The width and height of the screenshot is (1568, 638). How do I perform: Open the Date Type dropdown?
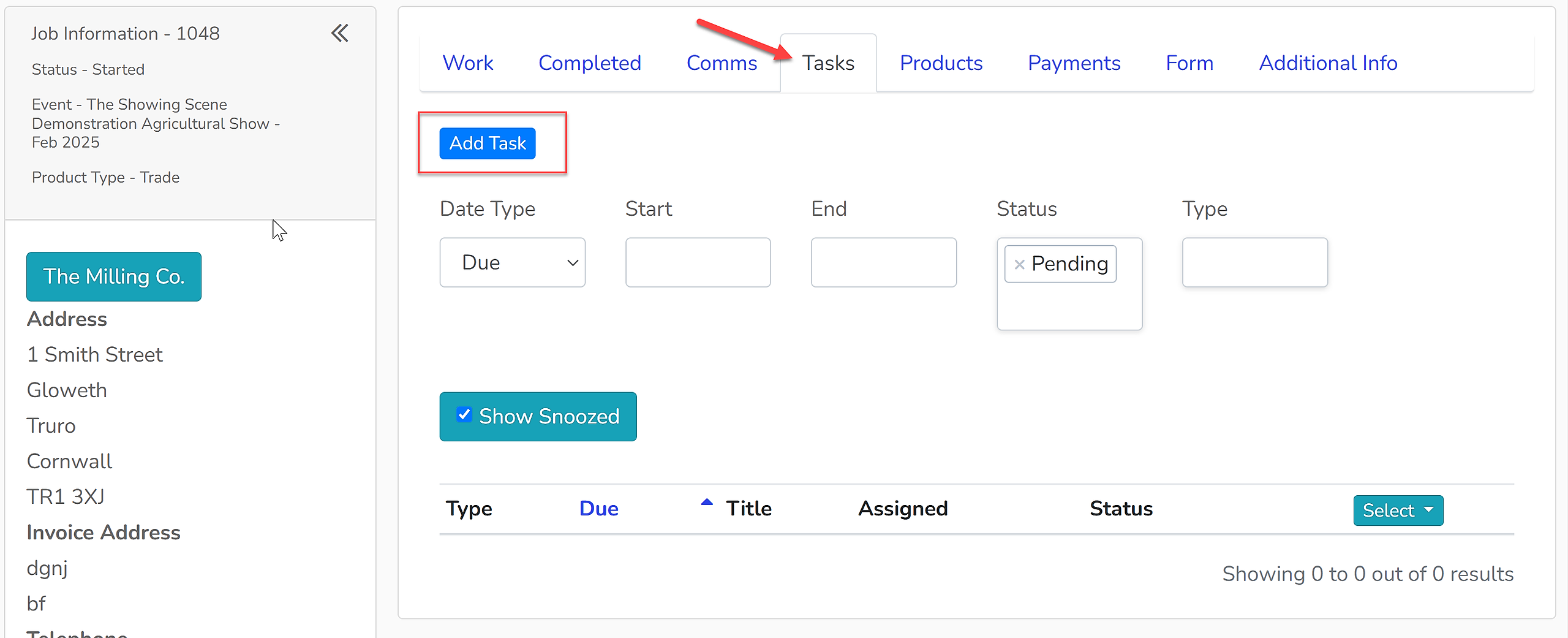coord(512,262)
